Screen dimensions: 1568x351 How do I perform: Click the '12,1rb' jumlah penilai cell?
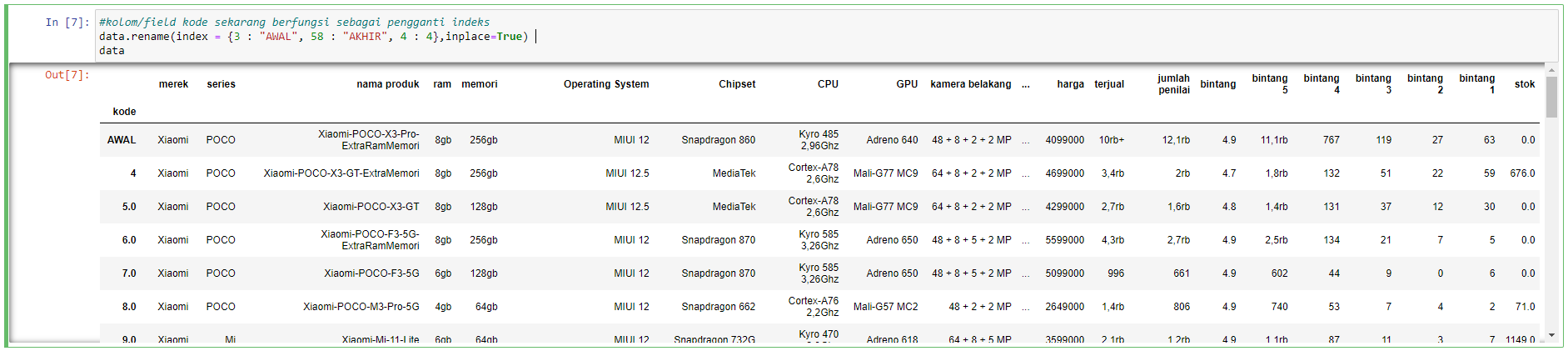coord(1176,140)
